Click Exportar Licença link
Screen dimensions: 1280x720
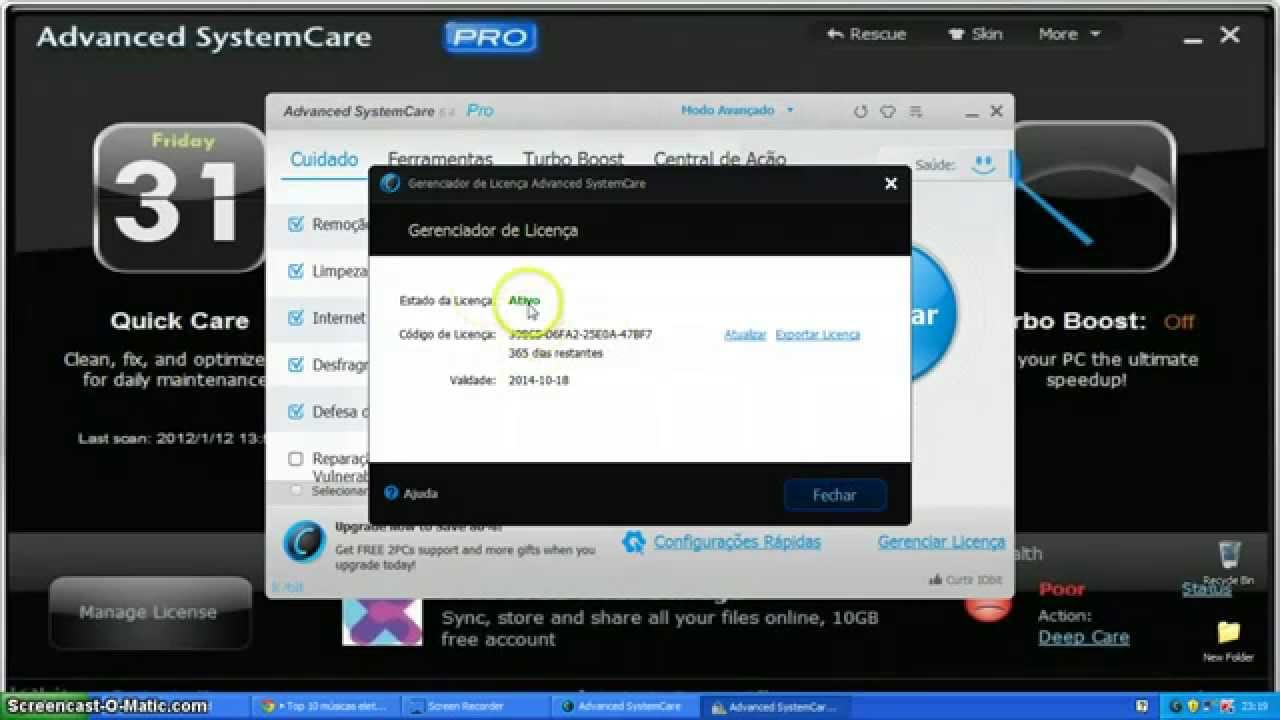click(x=818, y=335)
